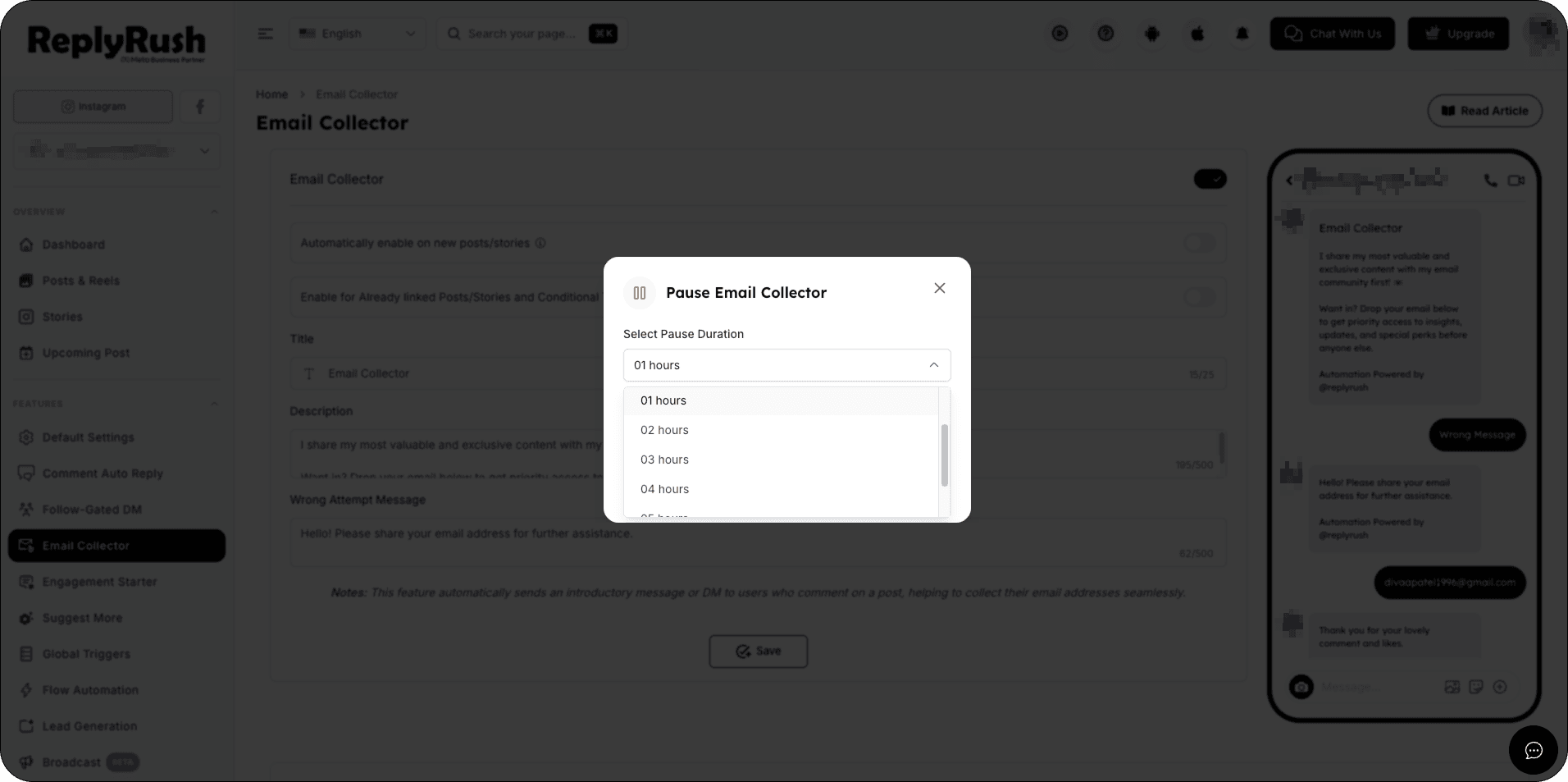Open the floating chat bubble widget

click(x=1533, y=750)
